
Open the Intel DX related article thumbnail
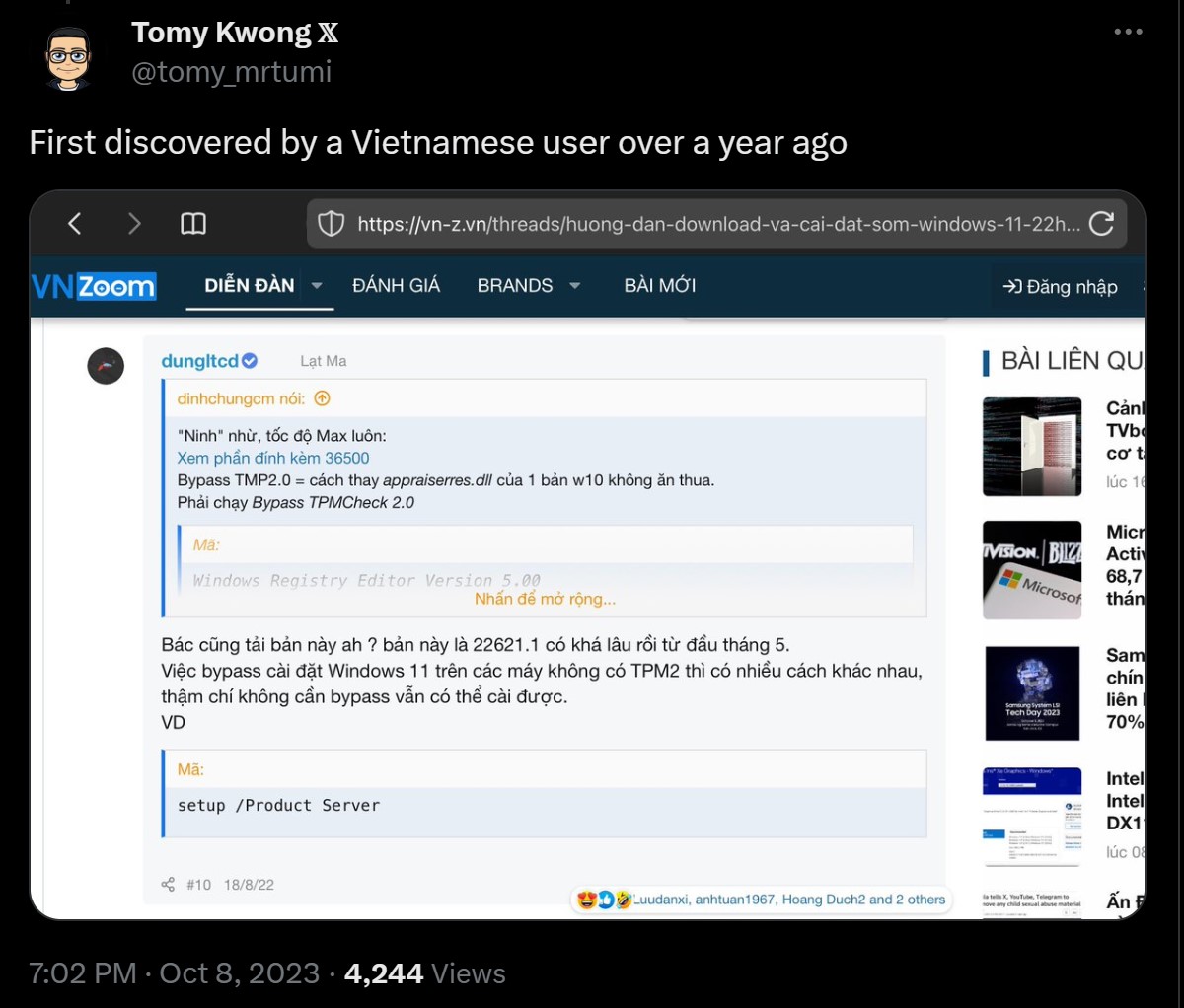(x=1032, y=817)
